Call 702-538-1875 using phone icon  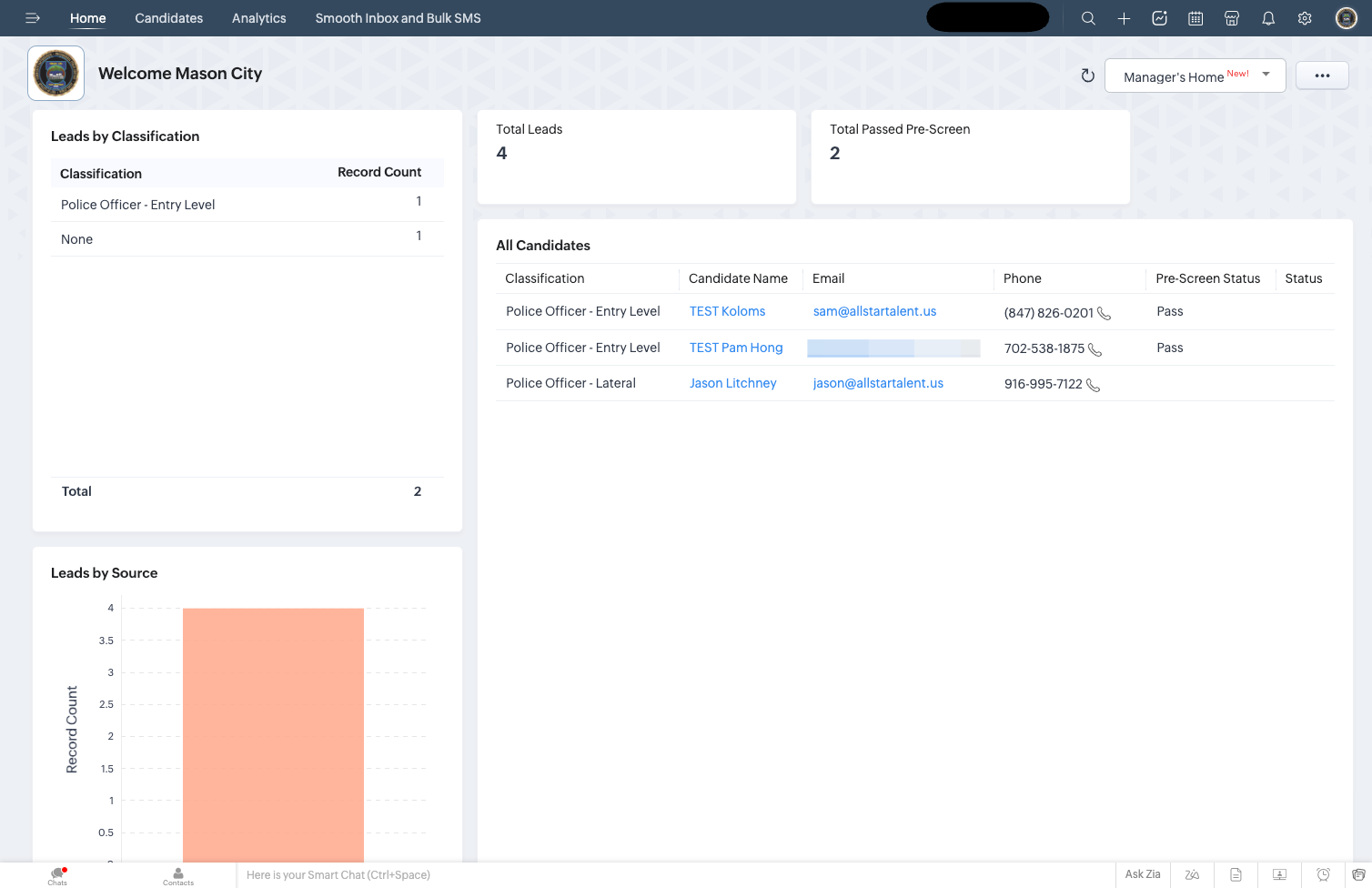click(x=1095, y=349)
